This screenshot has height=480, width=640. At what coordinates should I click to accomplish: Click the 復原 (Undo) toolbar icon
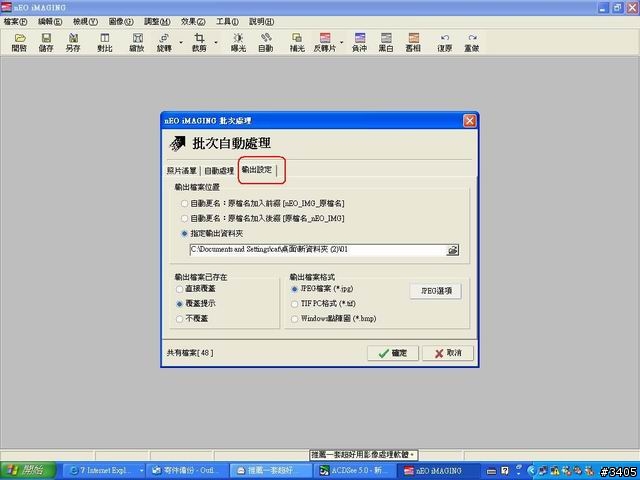(x=445, y=42)
